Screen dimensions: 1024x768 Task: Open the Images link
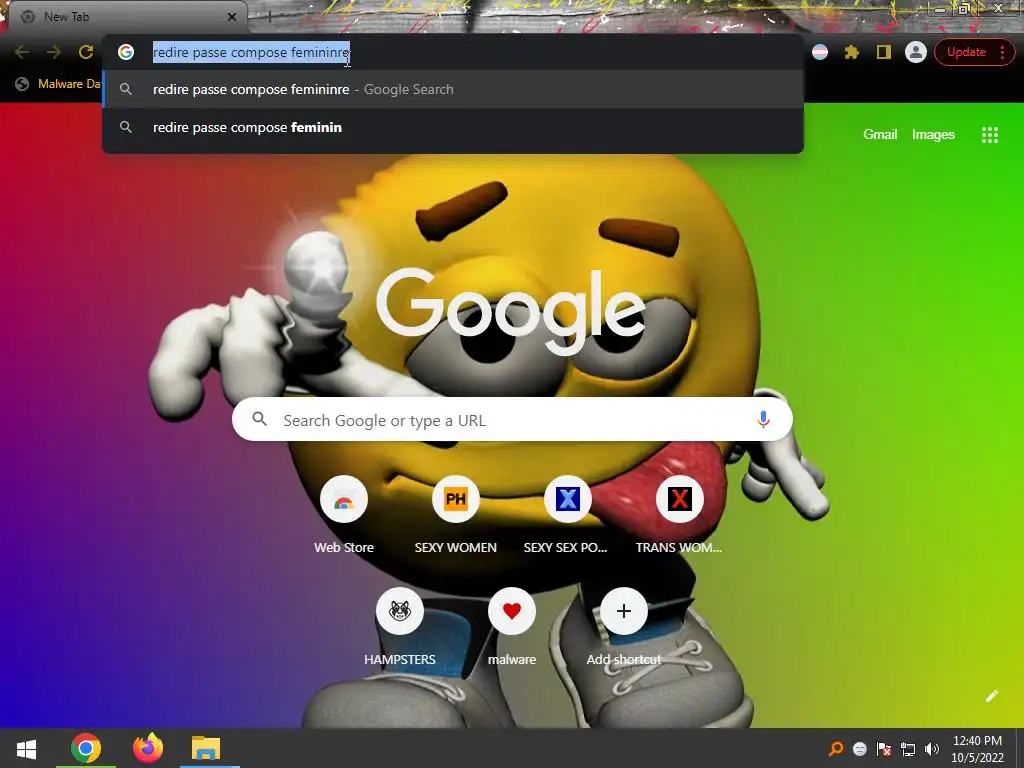[x=933, y=135]
